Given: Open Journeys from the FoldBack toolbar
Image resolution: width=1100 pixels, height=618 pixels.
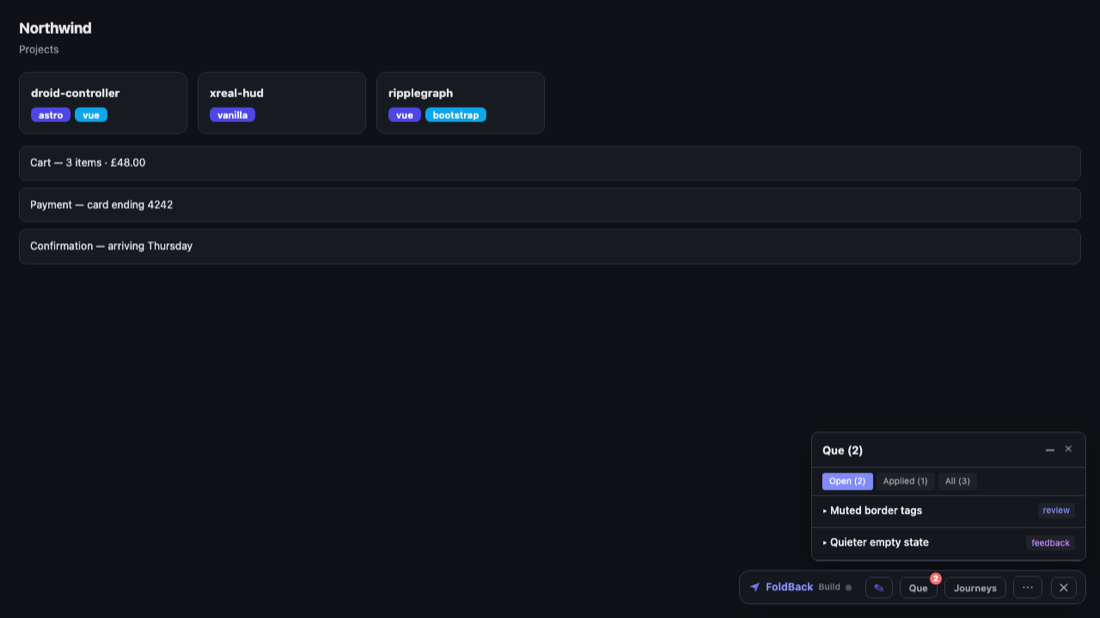Looking at the screenshot, I should 975,588.
